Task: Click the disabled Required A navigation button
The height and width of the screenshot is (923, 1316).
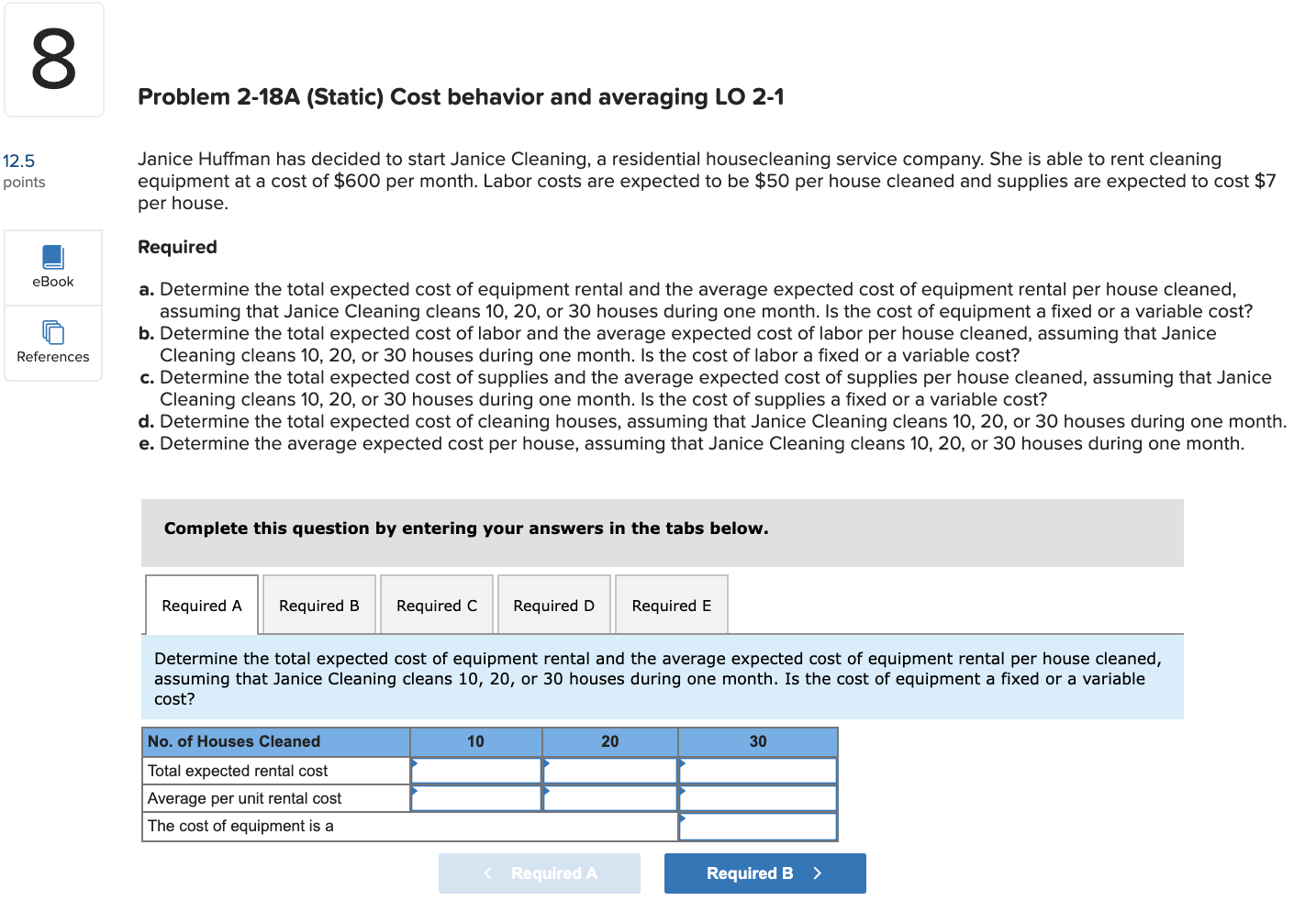Action: click(540, 873)
